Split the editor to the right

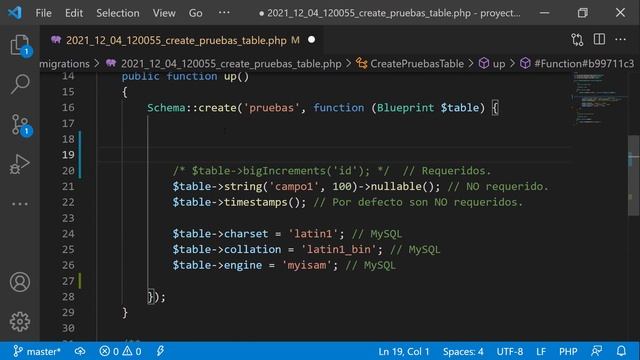(x=599, y=40)
